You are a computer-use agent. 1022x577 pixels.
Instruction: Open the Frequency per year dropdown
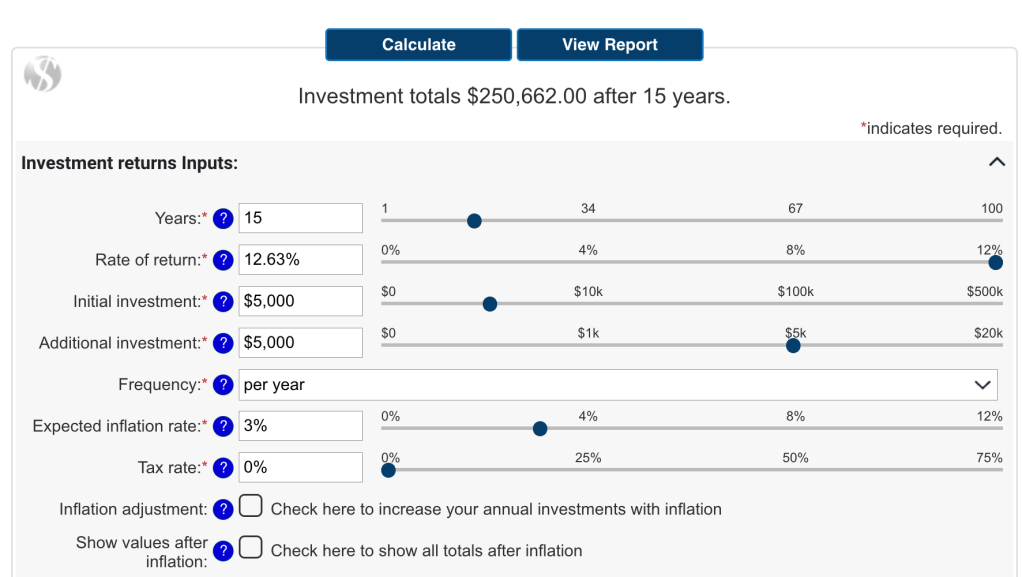(x=617, y=385)
